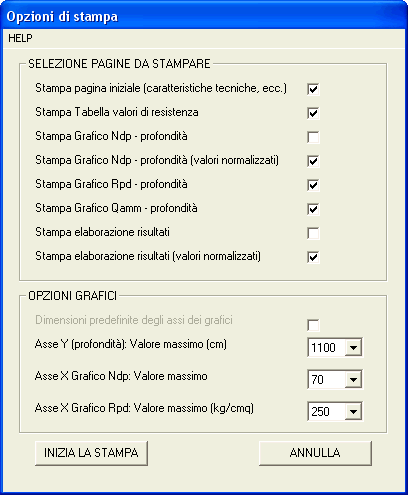Click the Opzioni di stampa title bar
The image size is (408, 495).
[204, 17]
